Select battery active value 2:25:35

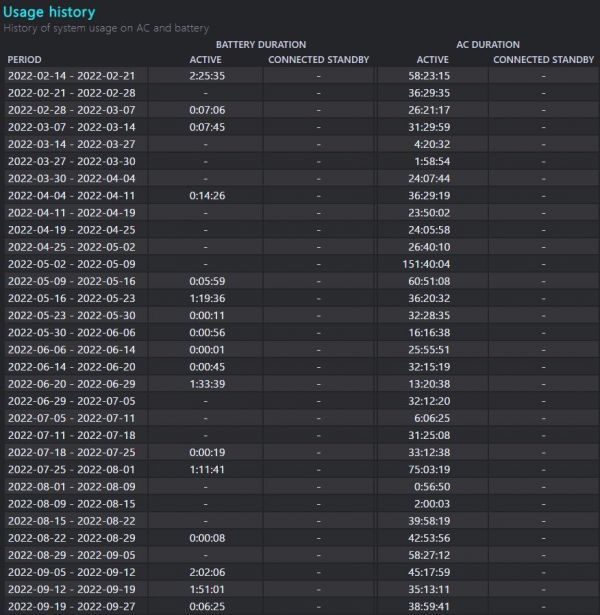pyautogui.click(x=207, y=76)
